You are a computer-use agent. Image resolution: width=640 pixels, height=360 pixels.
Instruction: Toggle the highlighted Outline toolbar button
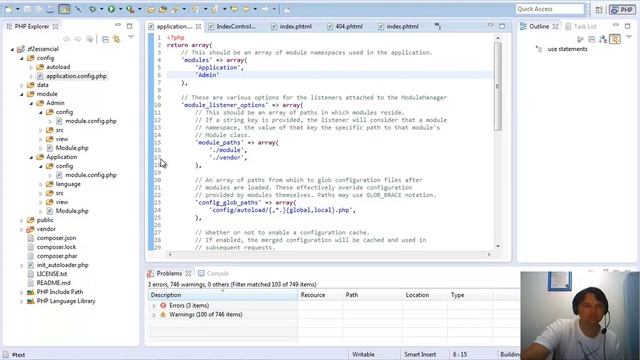tap(615, 39)
